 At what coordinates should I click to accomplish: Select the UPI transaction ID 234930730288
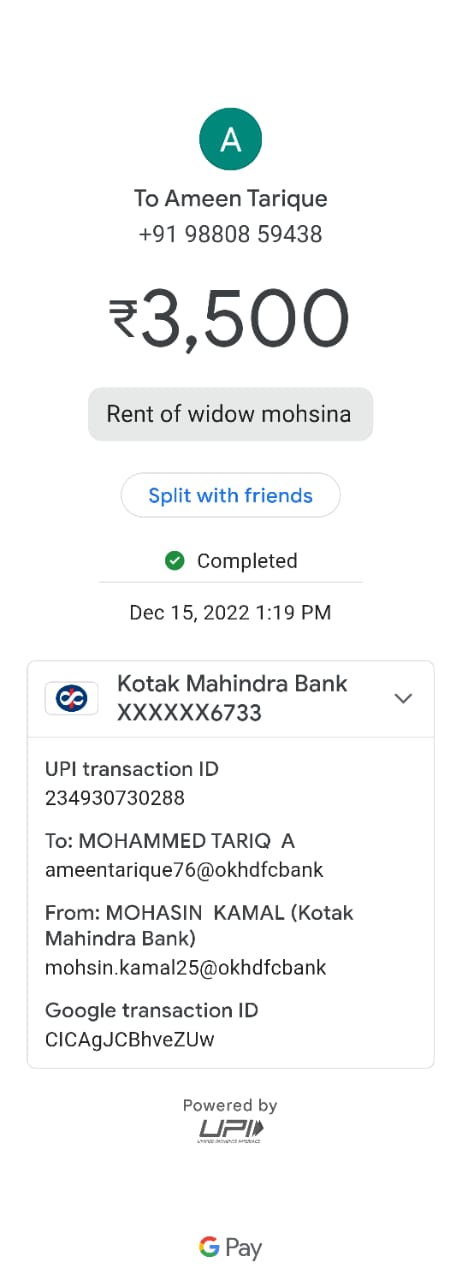click(115, 798)
